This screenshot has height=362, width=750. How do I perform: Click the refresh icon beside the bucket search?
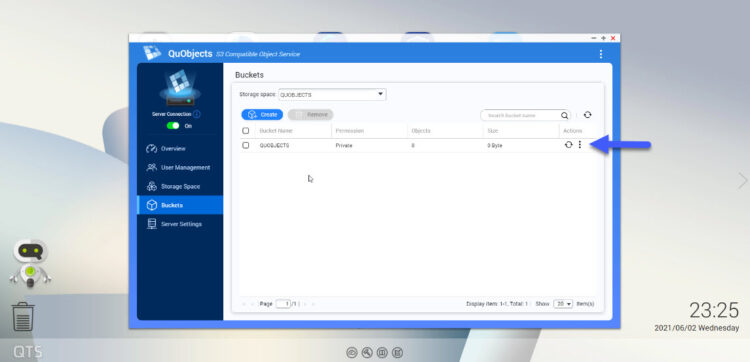coord(587,115)
